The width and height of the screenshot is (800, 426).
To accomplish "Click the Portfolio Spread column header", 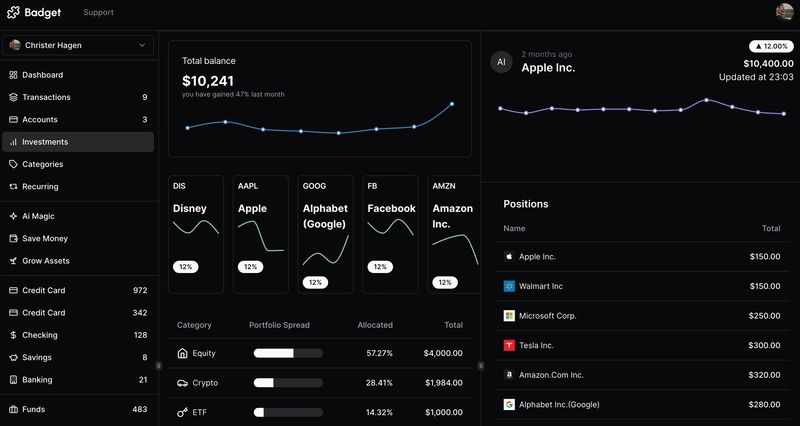I will [279, 325].
